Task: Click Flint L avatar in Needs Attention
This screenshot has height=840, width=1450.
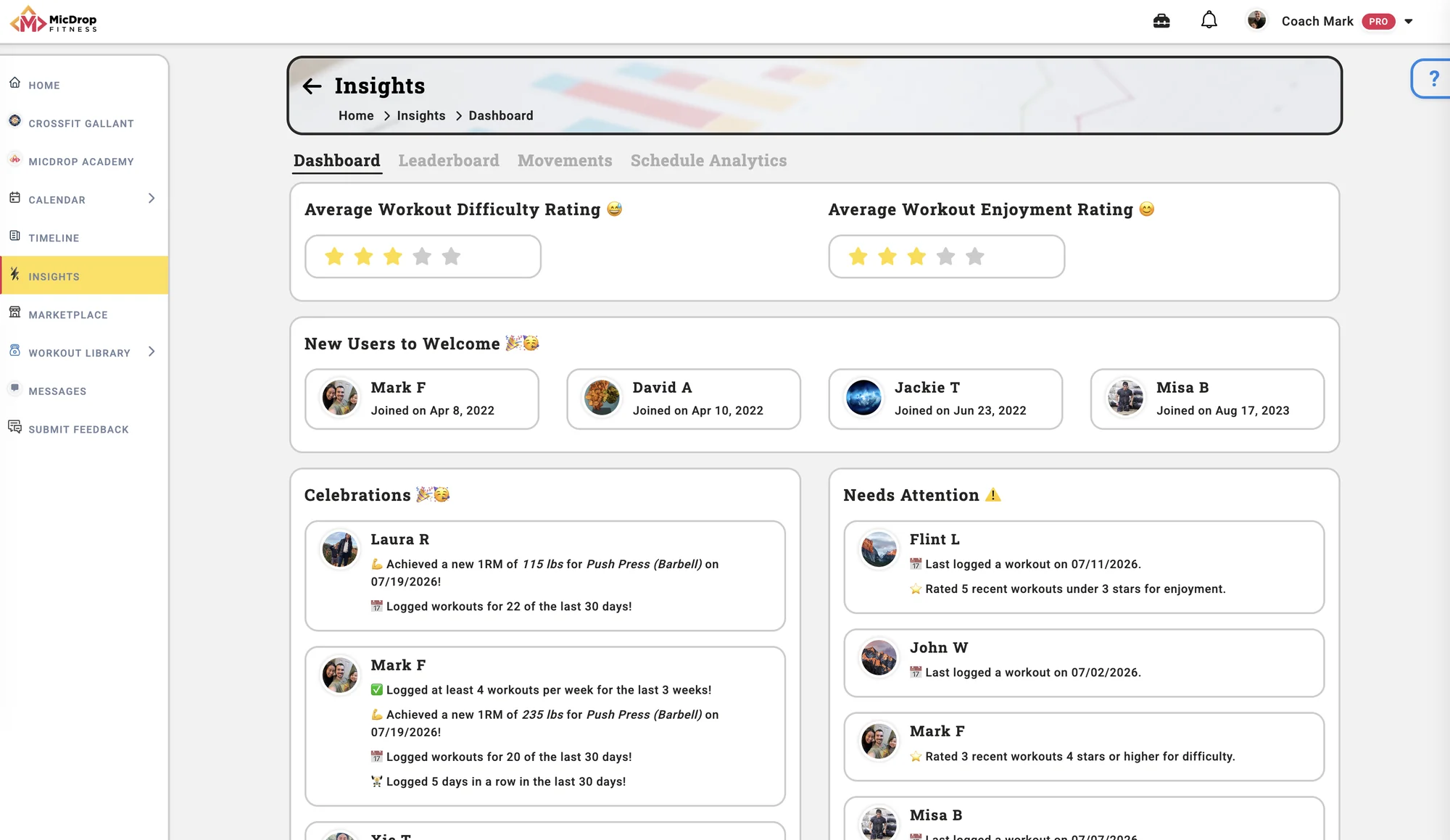Action: click(879, 549)
